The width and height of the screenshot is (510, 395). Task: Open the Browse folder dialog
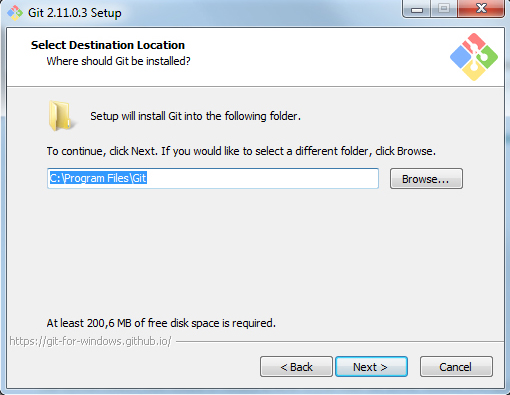pos(426,179)
